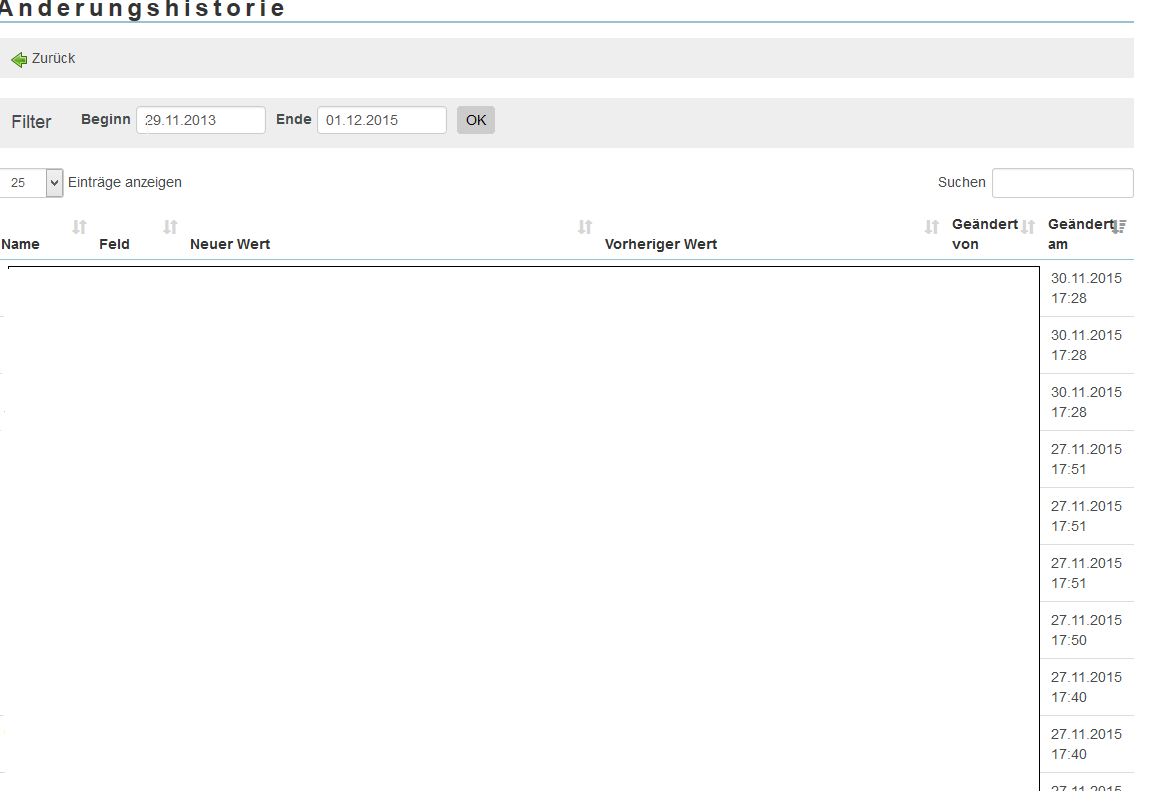Click the Name column header
The image size is (1156, 791).
click(21, 244)
